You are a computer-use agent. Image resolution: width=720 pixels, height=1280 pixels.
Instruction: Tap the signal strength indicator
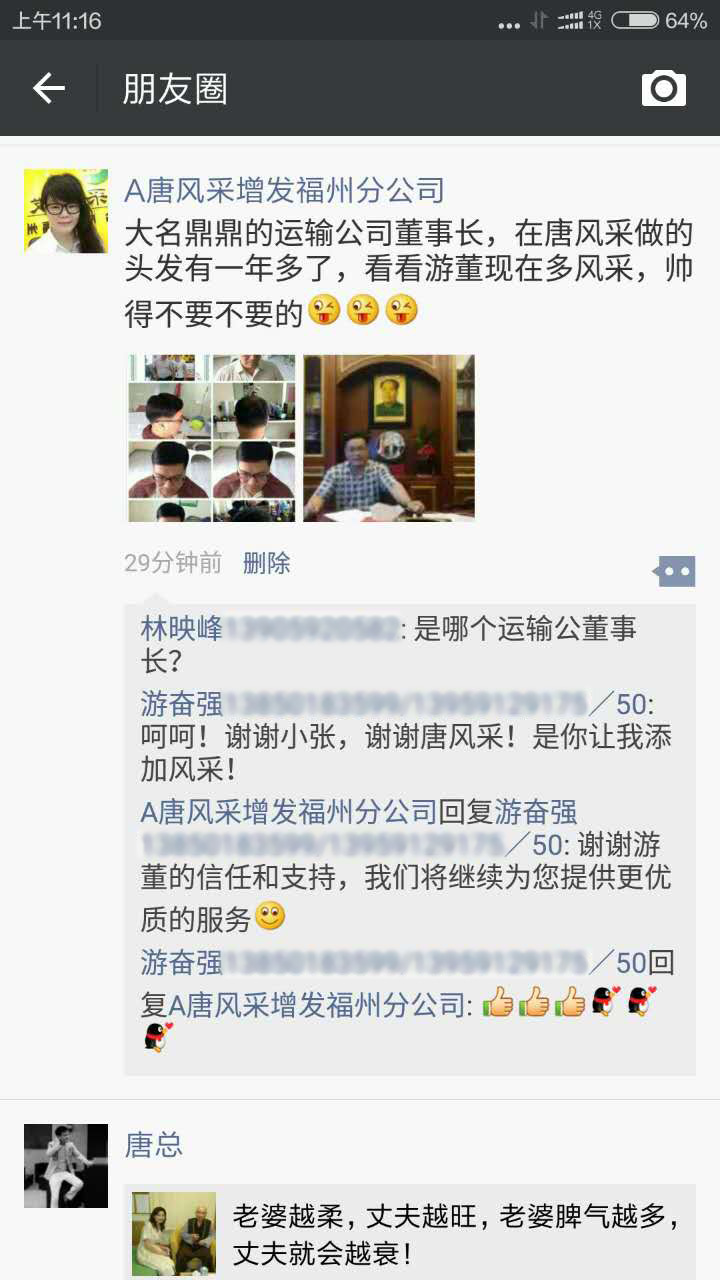571,21
